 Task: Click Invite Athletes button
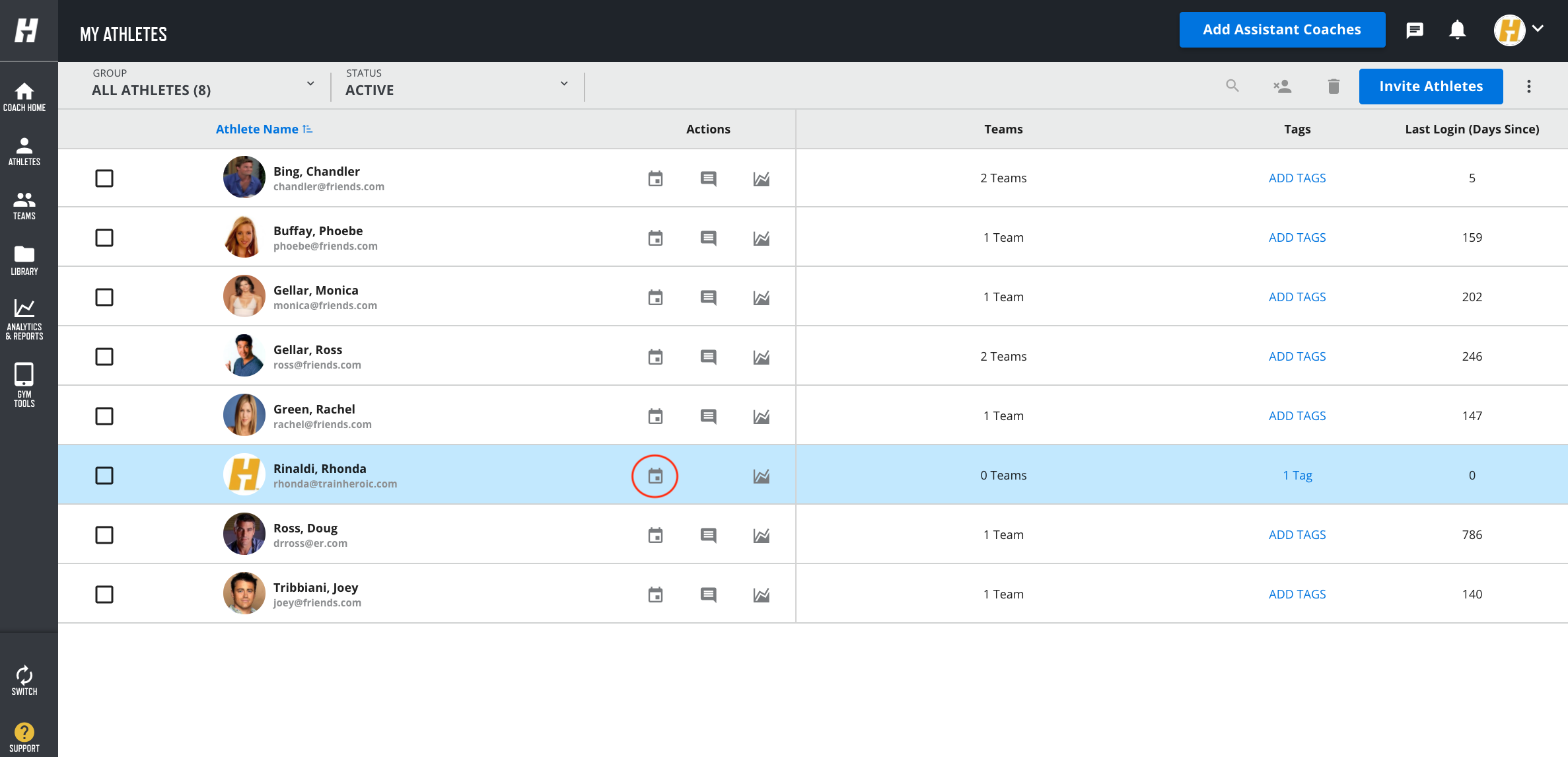click(1431, 87)
